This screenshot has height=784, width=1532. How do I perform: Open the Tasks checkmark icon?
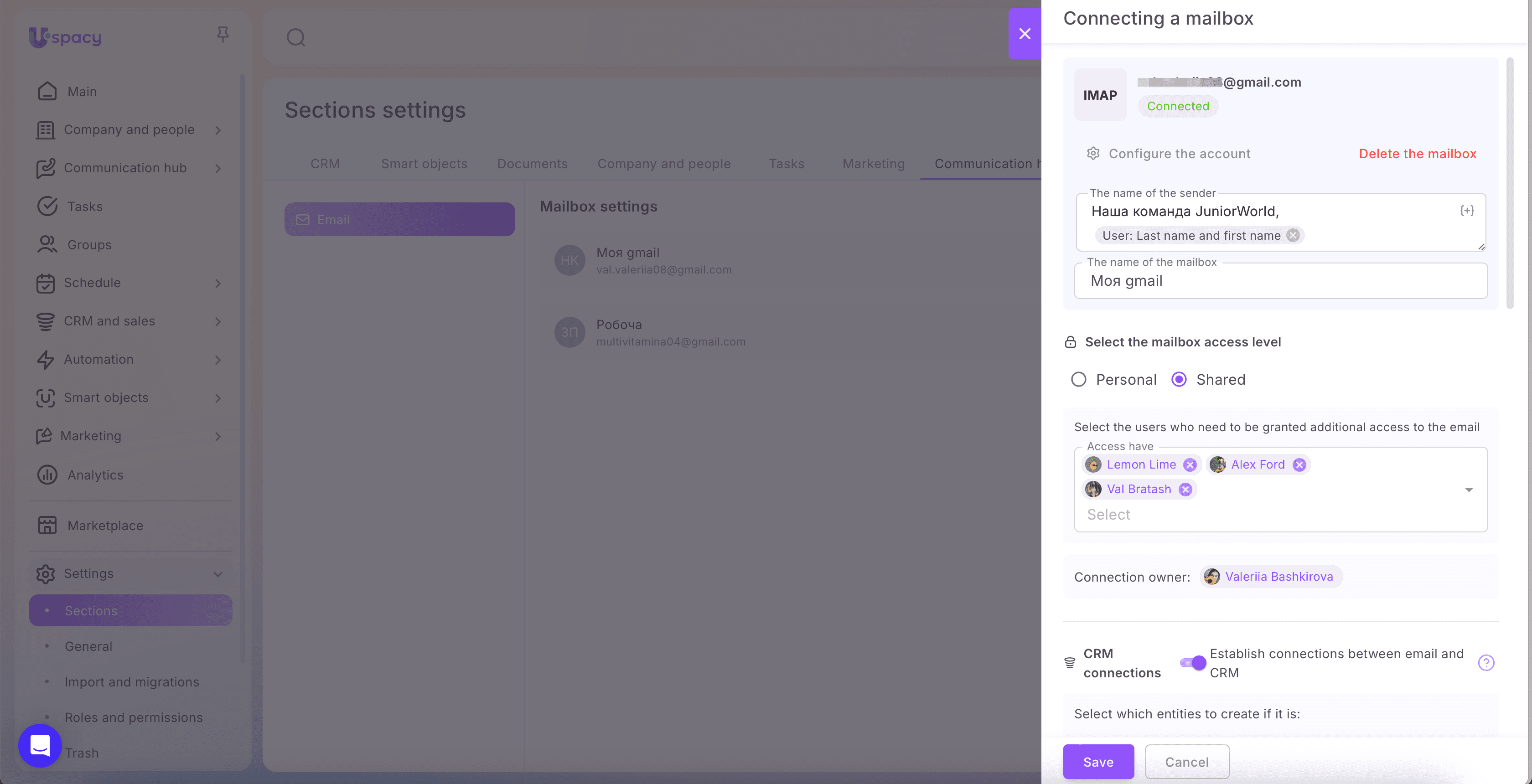(47, 206)
